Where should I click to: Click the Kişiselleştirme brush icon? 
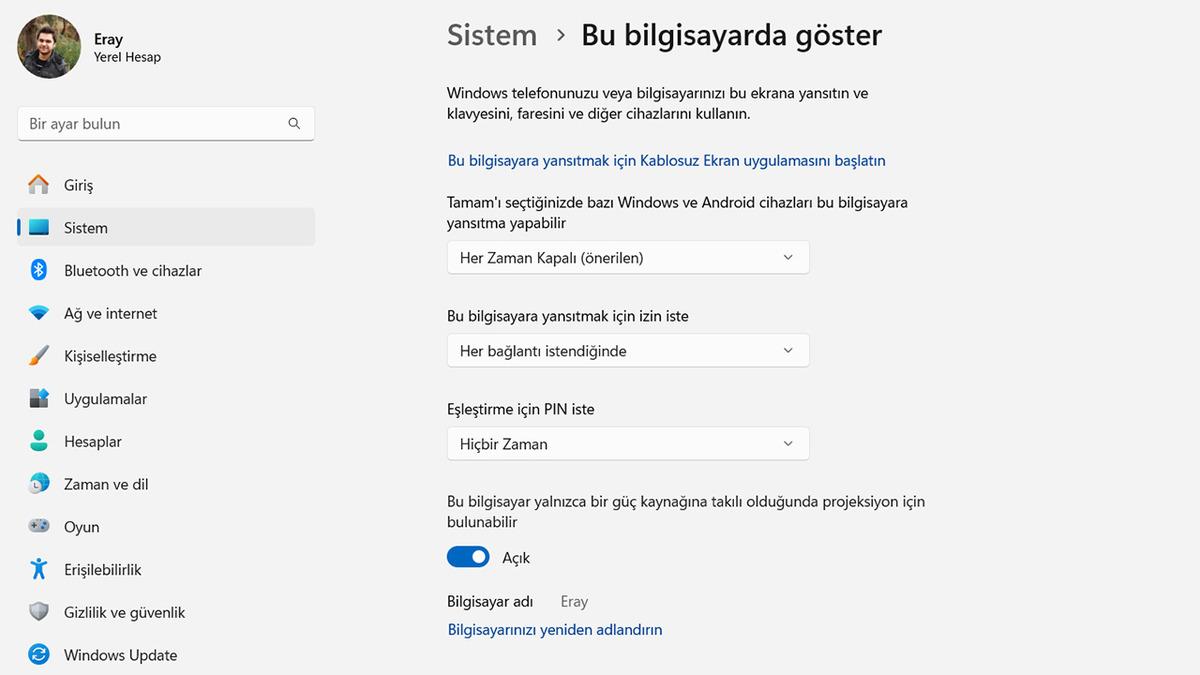37,355
